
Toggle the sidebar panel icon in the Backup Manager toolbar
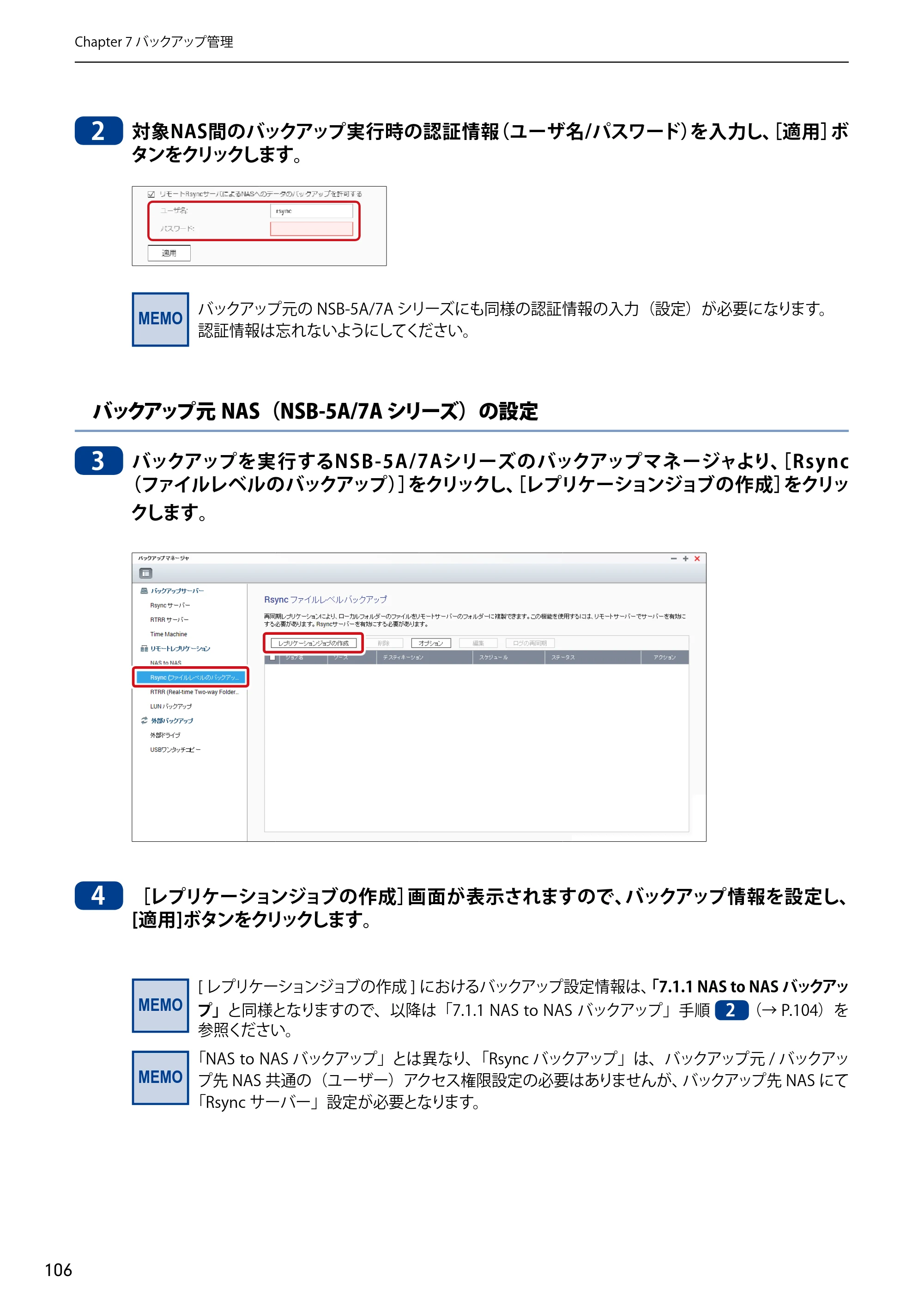click(146, 573)
